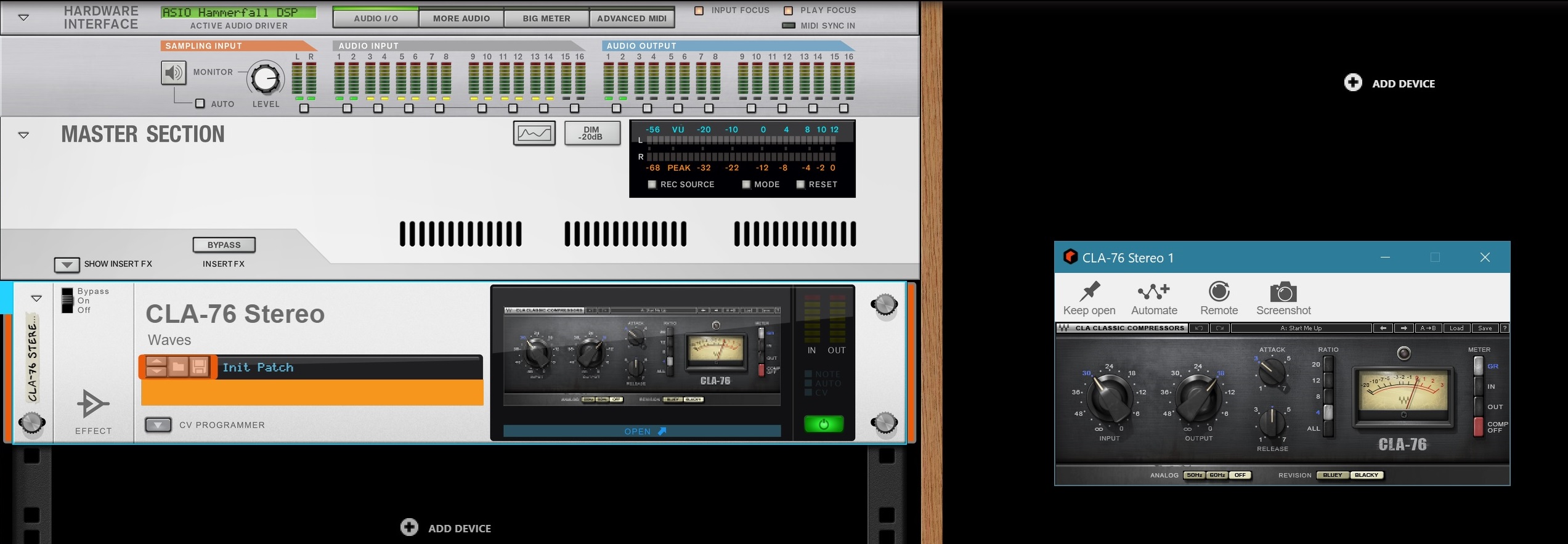The width and height of the screenshot is (1568, 544).
Task: Click the Waves Save button
Action: (1485, 328)
